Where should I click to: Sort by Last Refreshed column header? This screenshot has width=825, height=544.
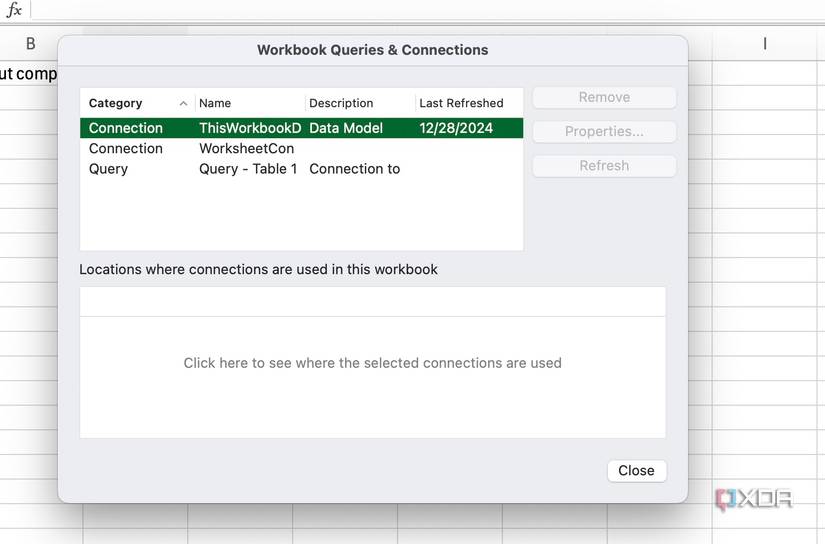pyautogui.click(x=461, y=103)
